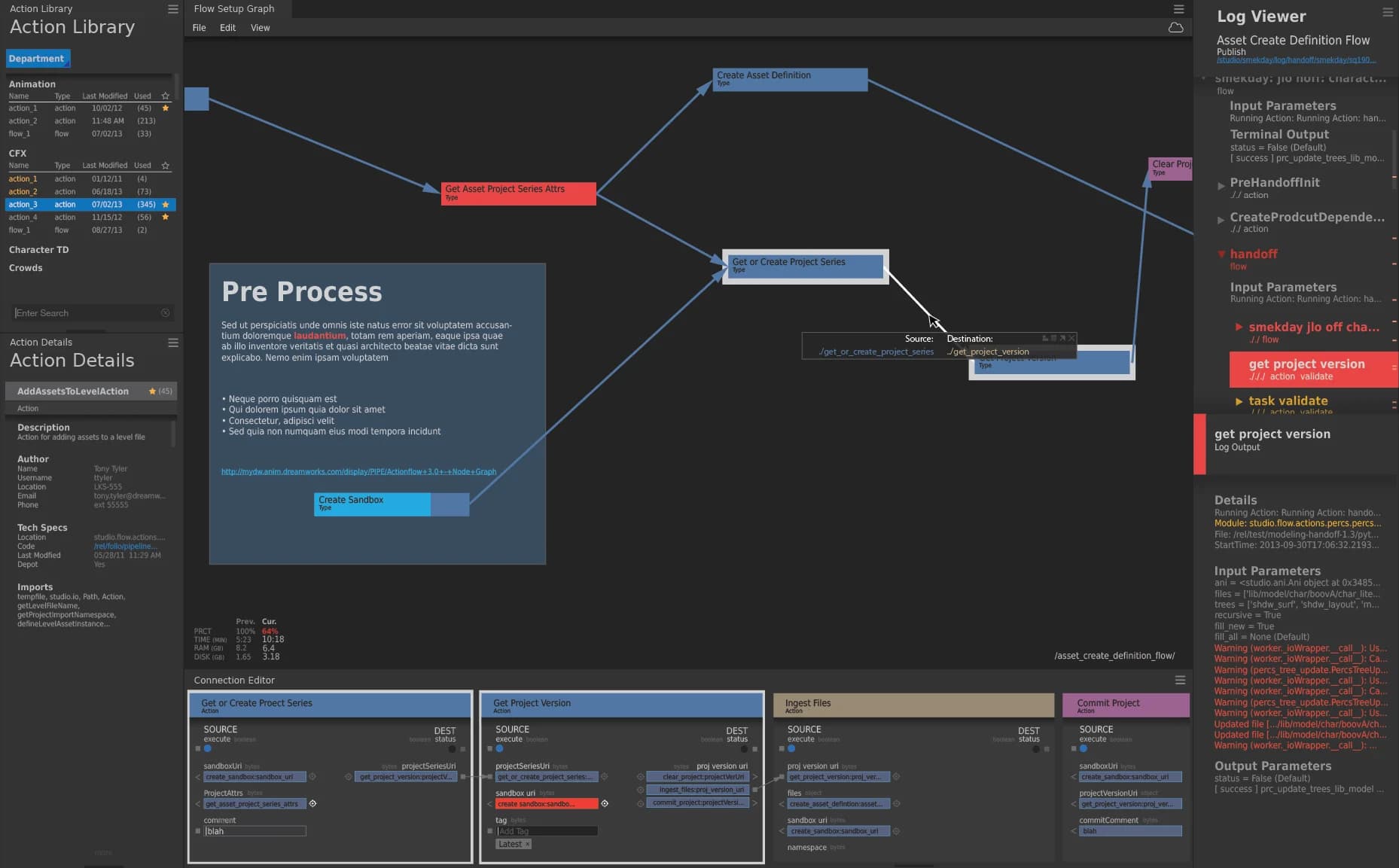Screen dimensions: 1399x868
Task: Open the mydw.anim.dreamworks.com Actionflow link
Action: [x=358, y=472]
